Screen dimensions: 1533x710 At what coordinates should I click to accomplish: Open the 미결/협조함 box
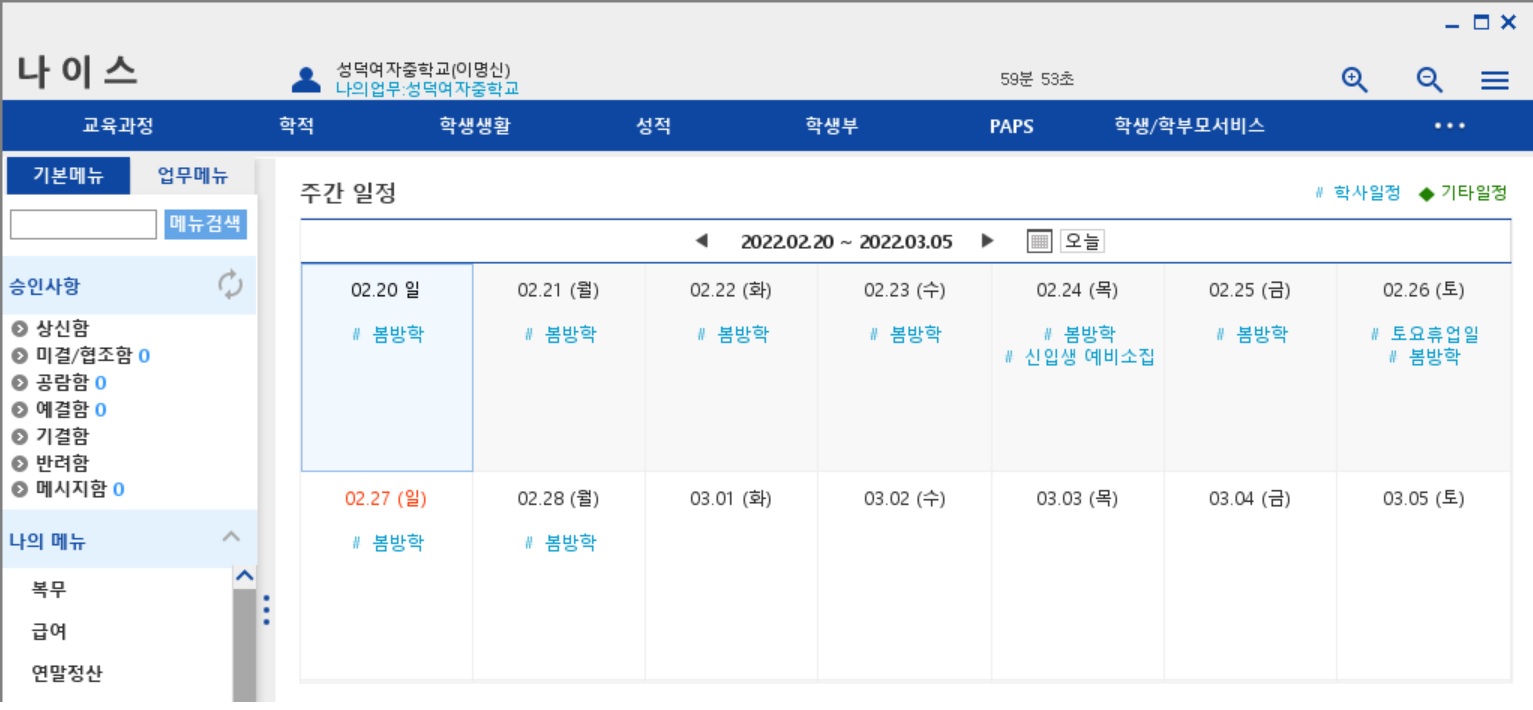click(x=84, y=355)
